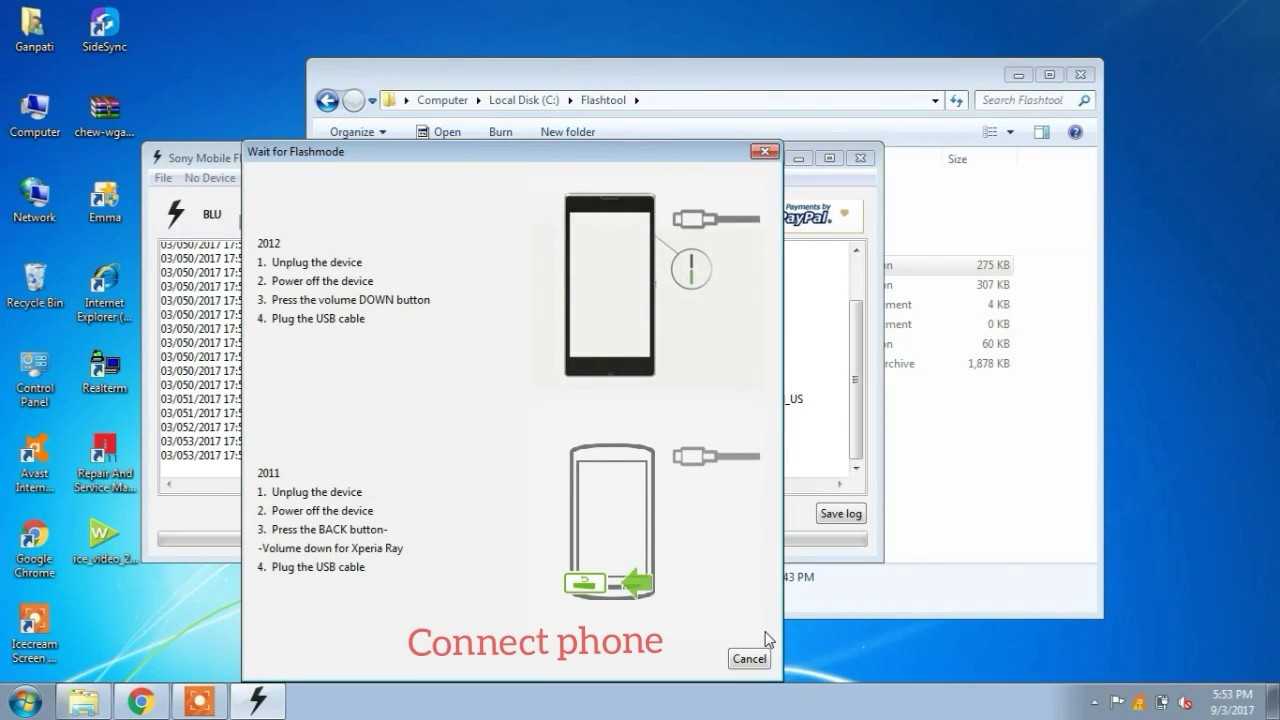Click the volume tray icon
Image resolution: width=1280 pixels, height=720 pixels.
pyautogui.click(x=1186, y=703)
